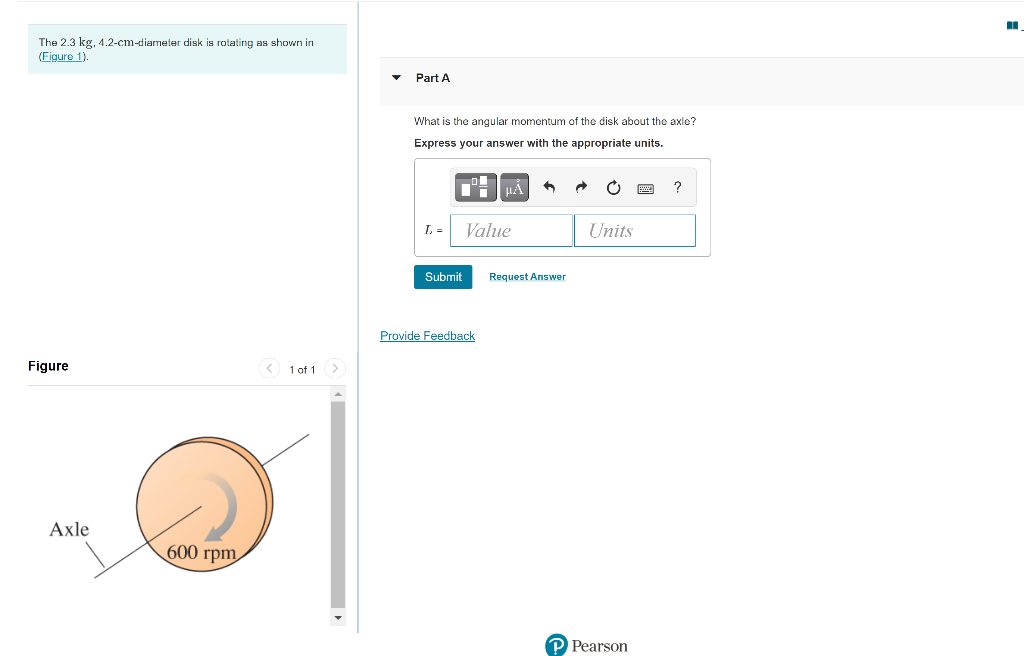Screen dimensions: 1024x656
Task: Go to previous figure arrow
Action: [269, 369]
